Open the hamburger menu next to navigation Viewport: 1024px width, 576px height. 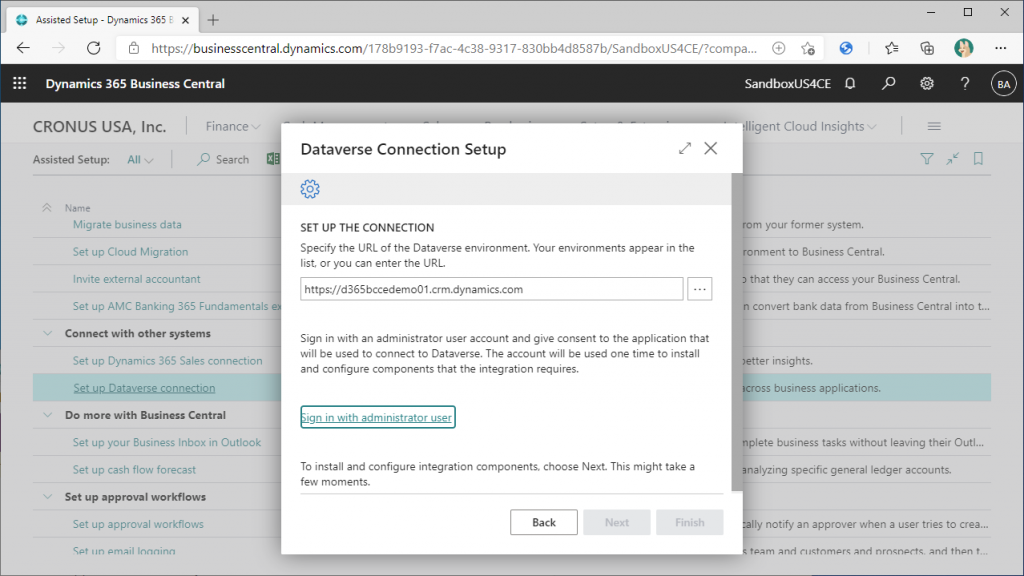pyautogui.click(x=934, y=126)
